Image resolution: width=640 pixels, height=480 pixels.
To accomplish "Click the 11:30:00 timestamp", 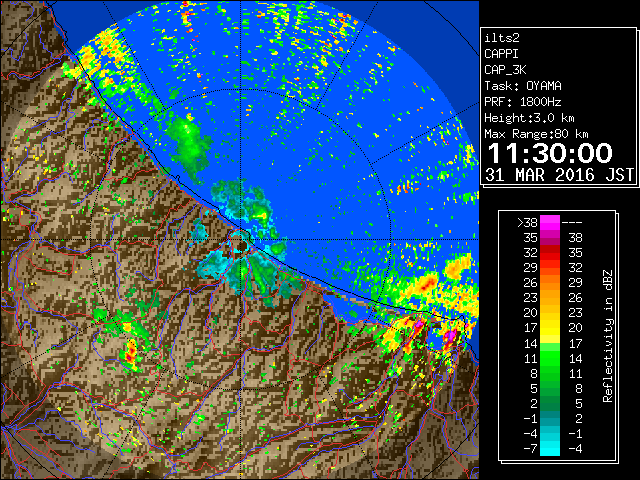I will 550,153.
